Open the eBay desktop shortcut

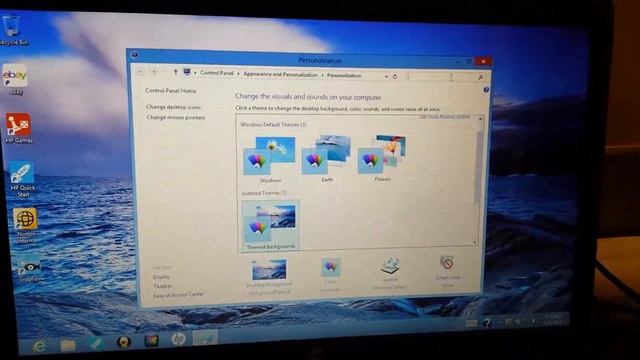[x=15, y=79]
